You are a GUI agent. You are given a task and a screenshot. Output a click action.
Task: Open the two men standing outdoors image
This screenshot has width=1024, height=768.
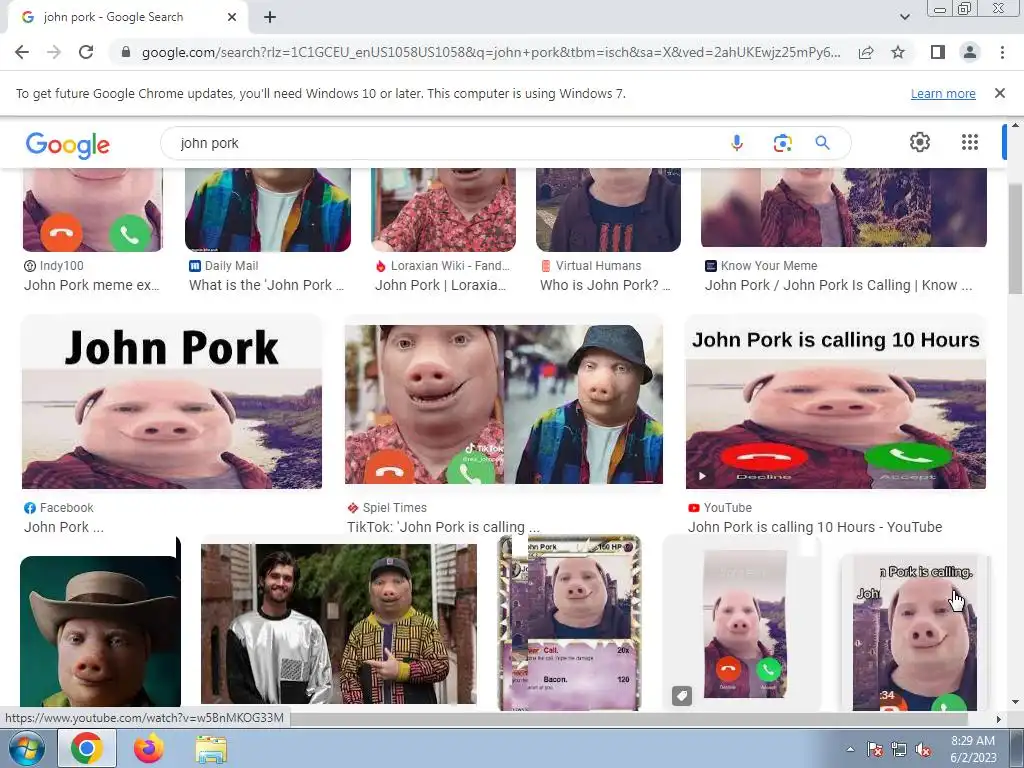coord(339,624)
